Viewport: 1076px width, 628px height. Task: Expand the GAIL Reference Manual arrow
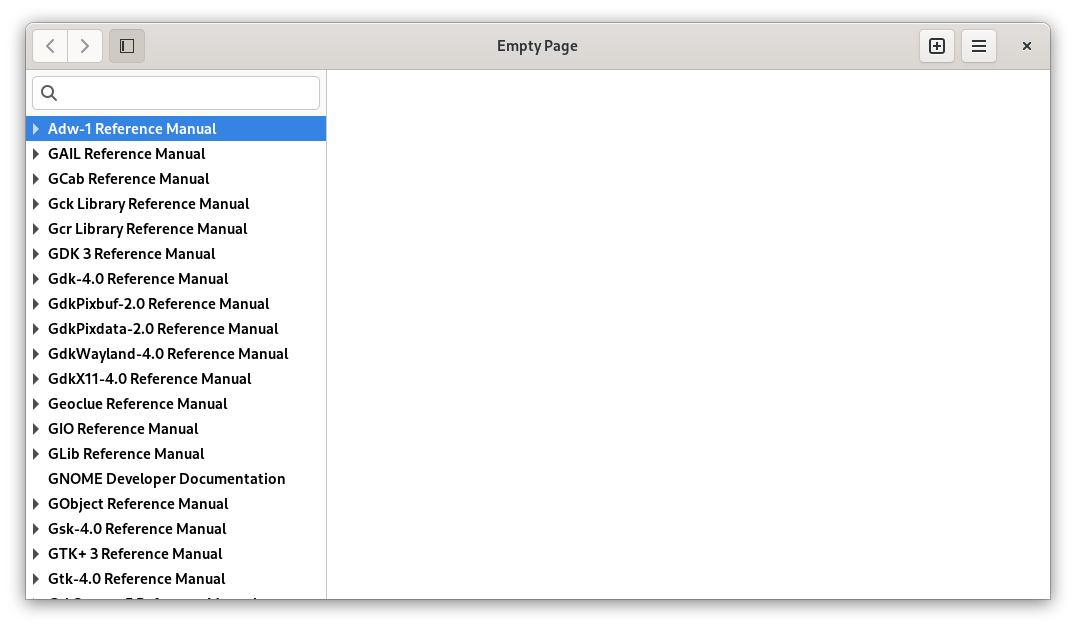pyautogui.click(x=36, y=154)
